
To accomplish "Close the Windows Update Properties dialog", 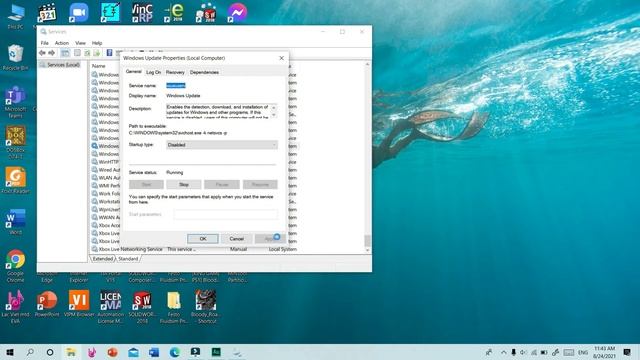I will (x=281, y=58).
